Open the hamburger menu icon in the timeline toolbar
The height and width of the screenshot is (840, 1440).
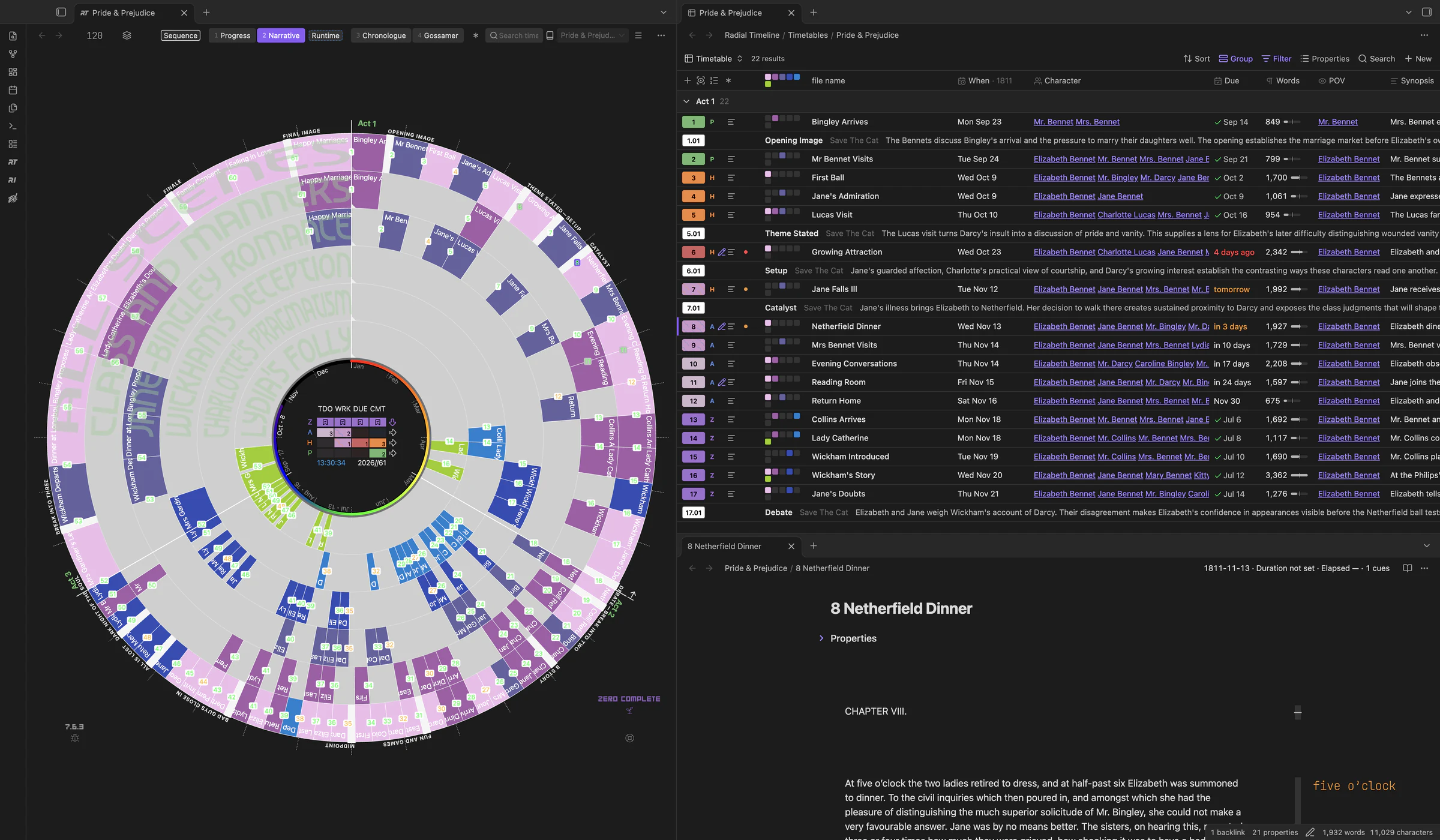tap(638, 35)
